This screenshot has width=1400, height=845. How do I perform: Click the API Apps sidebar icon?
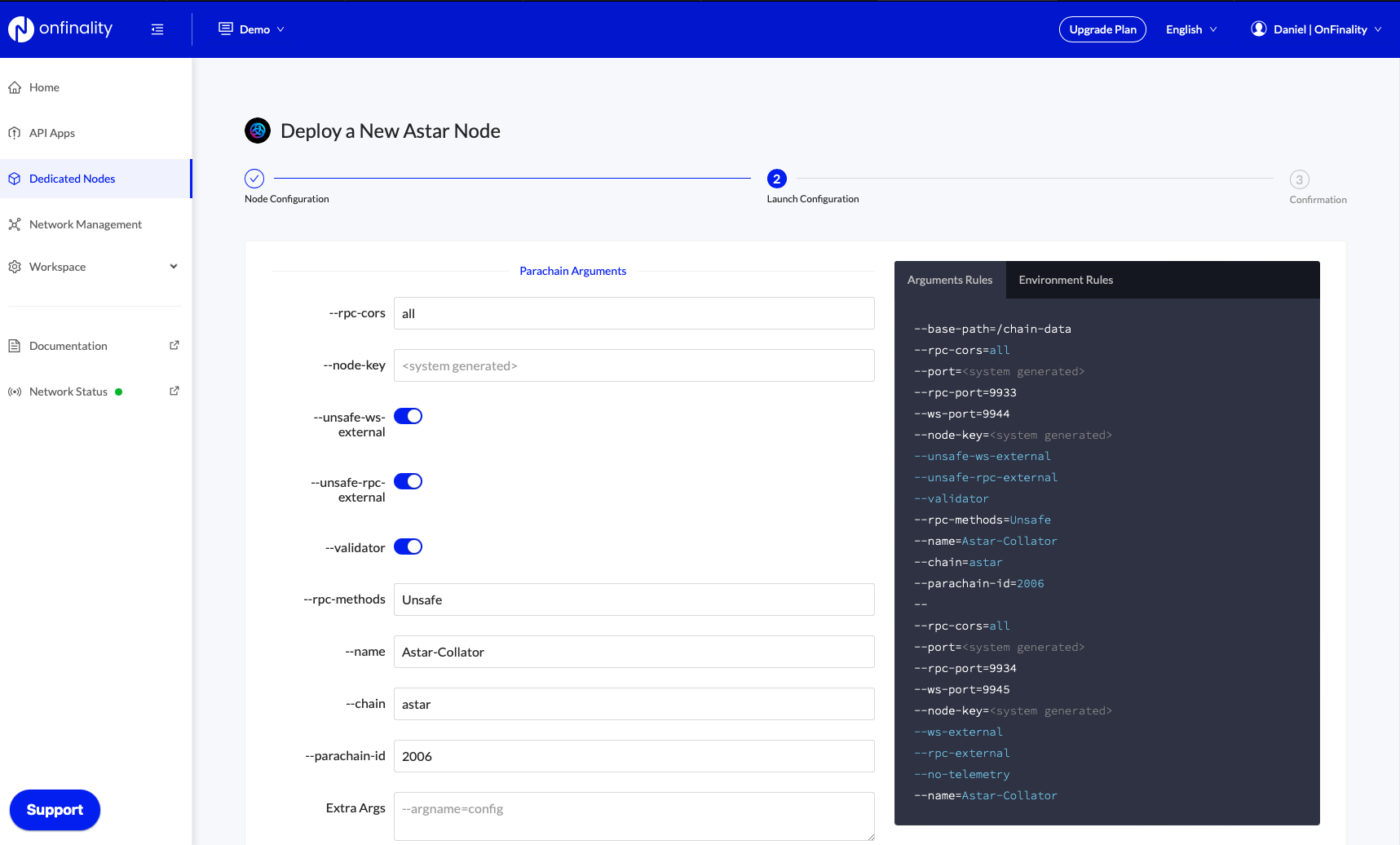pyautogui.click(x=15, y=133)
